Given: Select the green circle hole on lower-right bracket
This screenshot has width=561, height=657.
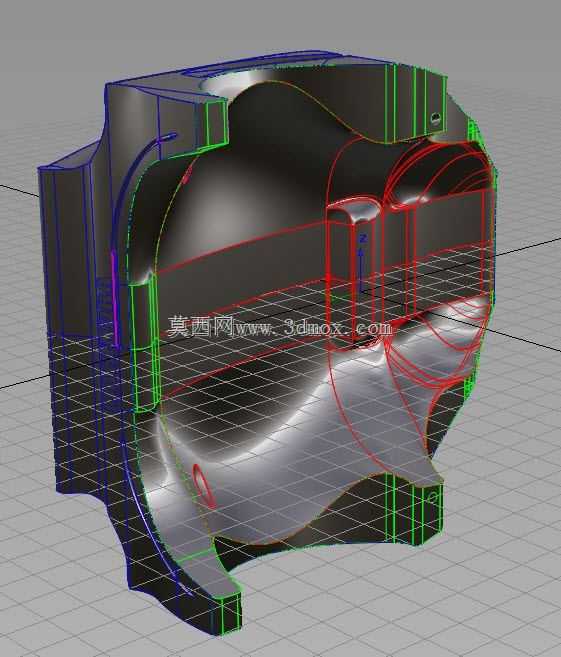Looking at the screenshot, I should (x=433, y=498).
